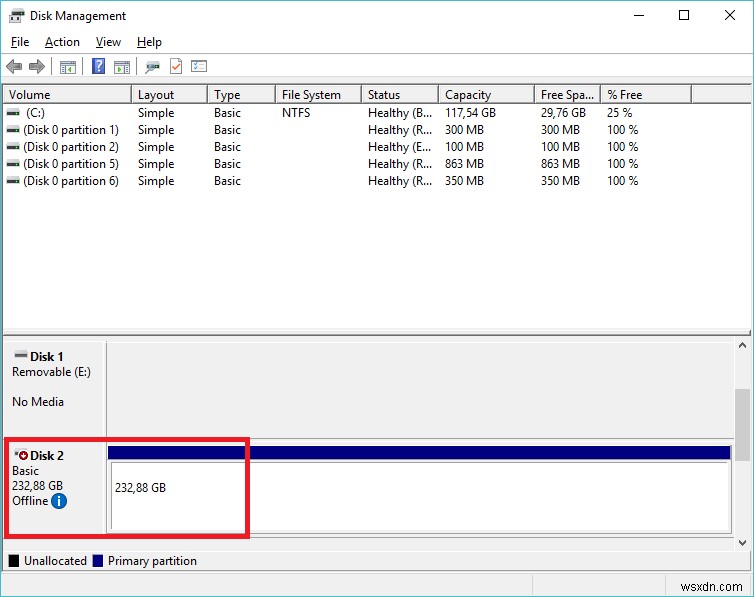Image resolution: width=754 pixels, height=597 pixels.
Task: Select the (Disk 0 partition 6) volume
Action: [x=71, y=181]
